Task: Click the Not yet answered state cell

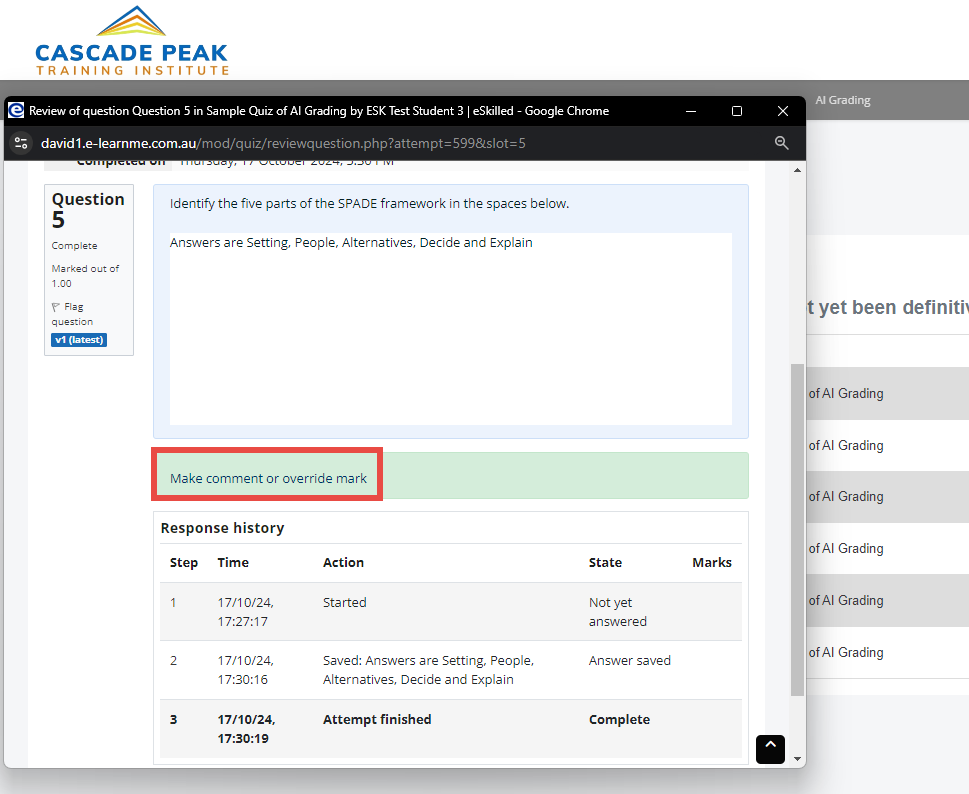Action: 618,612
